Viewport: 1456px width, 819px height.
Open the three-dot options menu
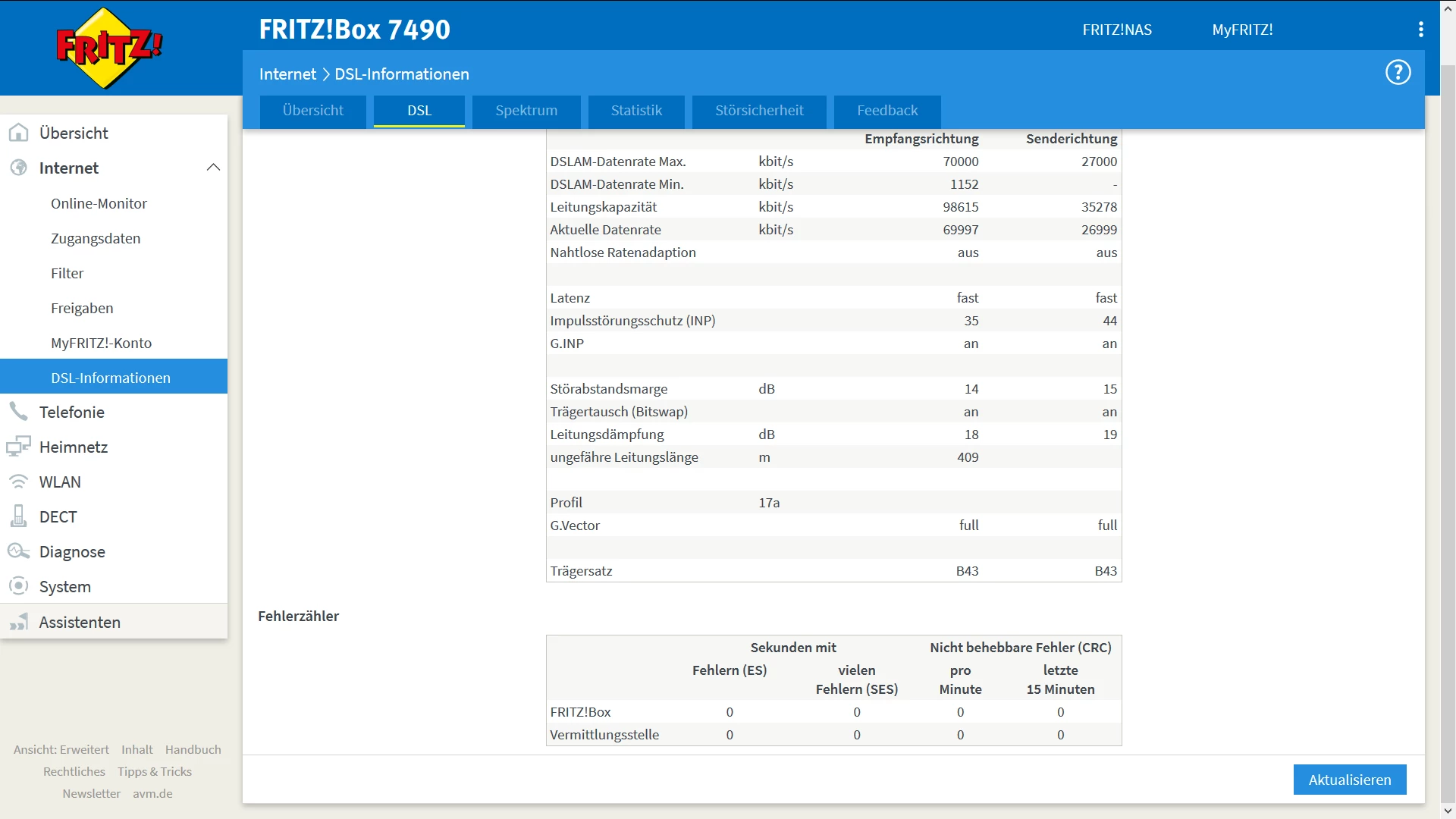(1420, 30)
